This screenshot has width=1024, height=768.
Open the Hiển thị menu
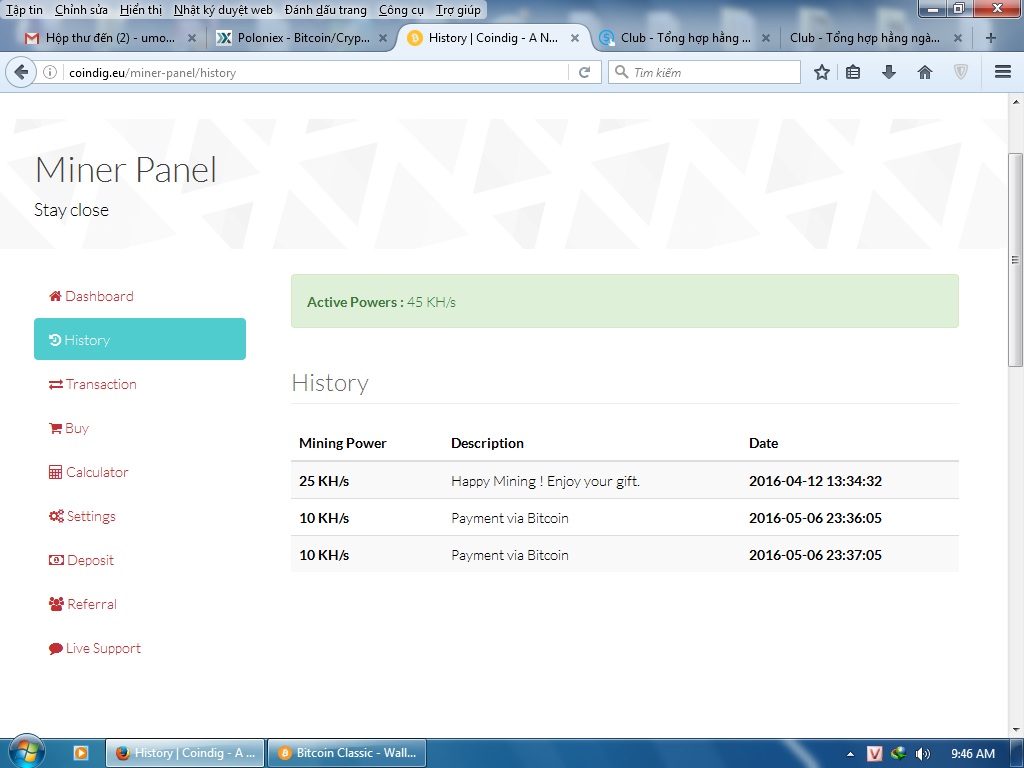click(x=141, y=10)
